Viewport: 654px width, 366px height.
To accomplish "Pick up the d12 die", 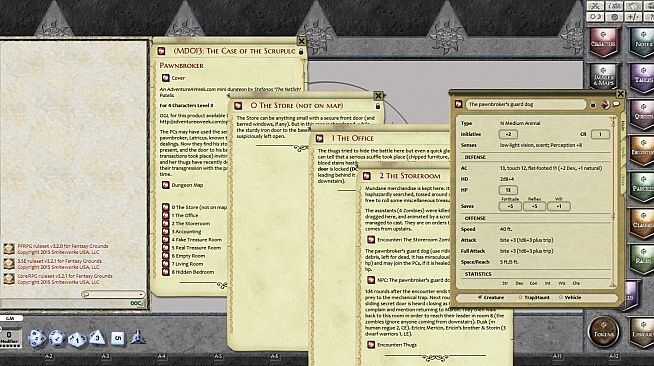I will pos(57,338).
